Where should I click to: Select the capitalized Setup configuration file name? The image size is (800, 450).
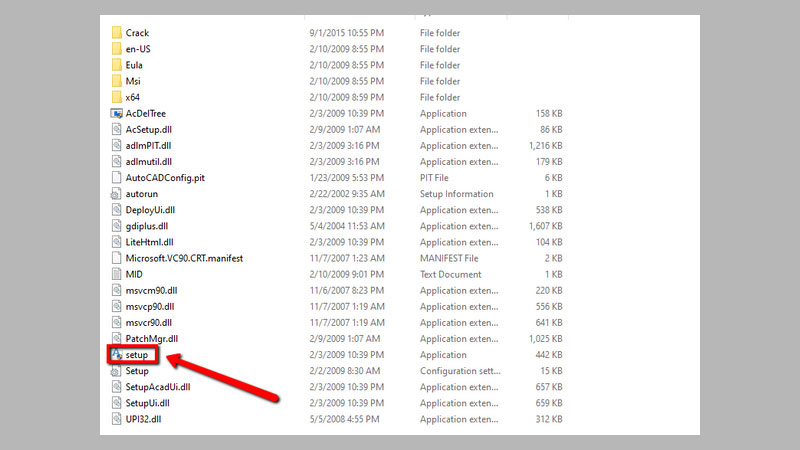tap(137, 371)
